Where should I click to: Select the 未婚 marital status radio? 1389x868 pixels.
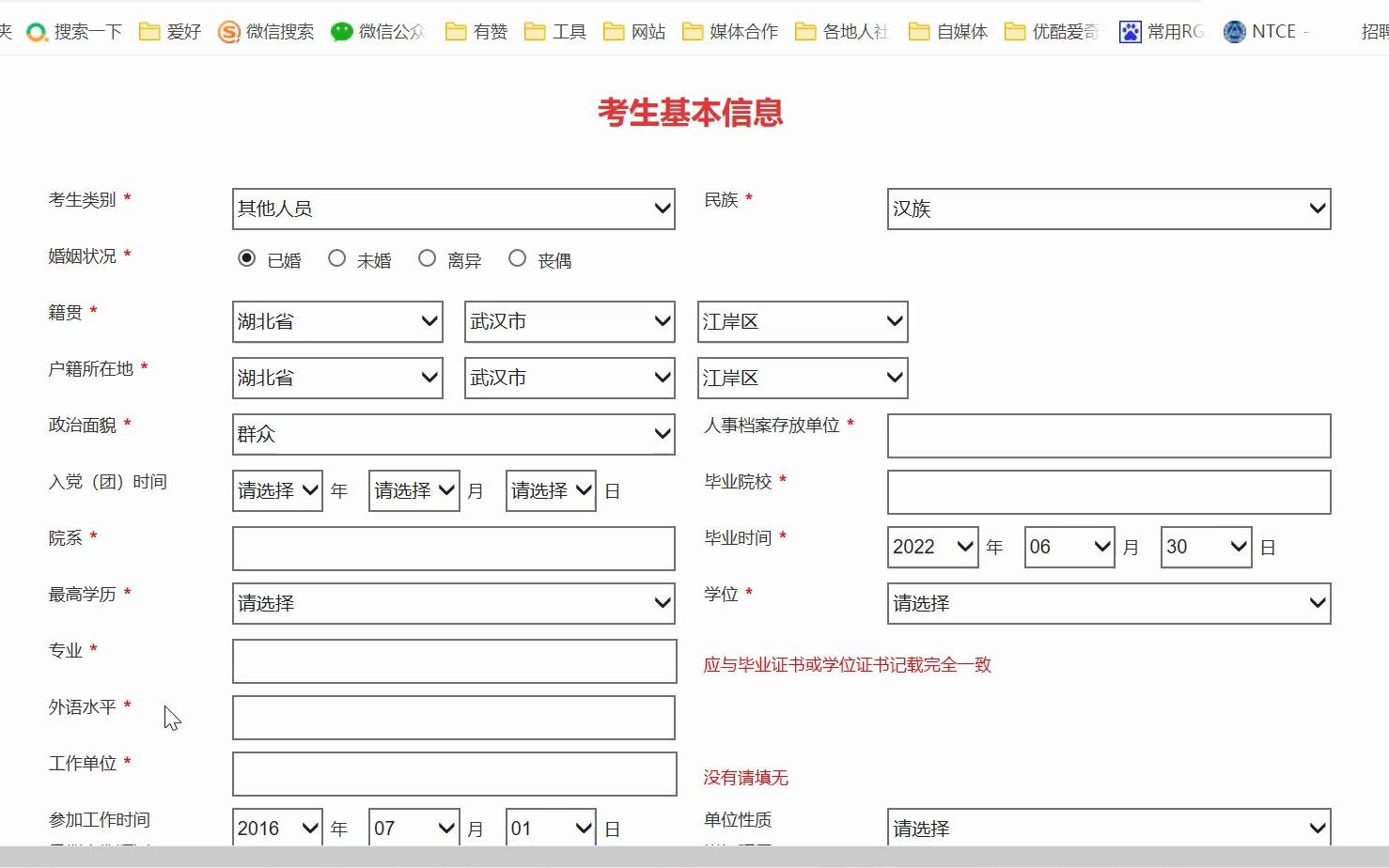[x=336, y=257]
